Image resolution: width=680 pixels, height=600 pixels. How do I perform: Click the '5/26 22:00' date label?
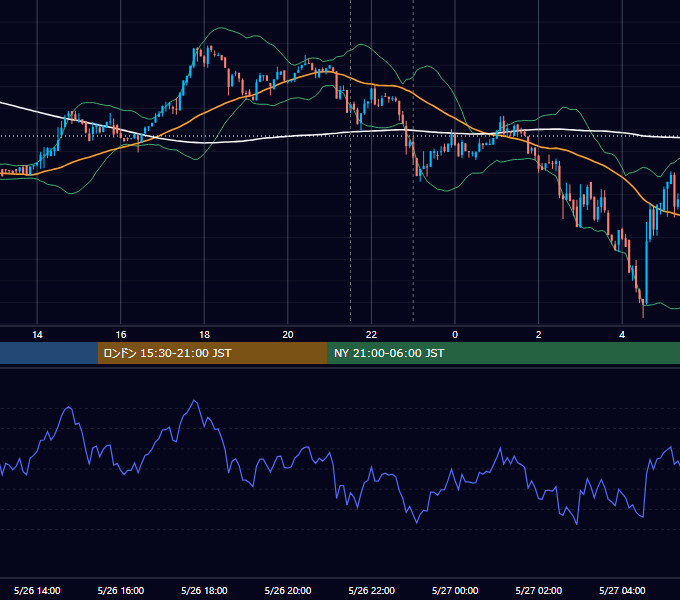click(x=372, y=590)
